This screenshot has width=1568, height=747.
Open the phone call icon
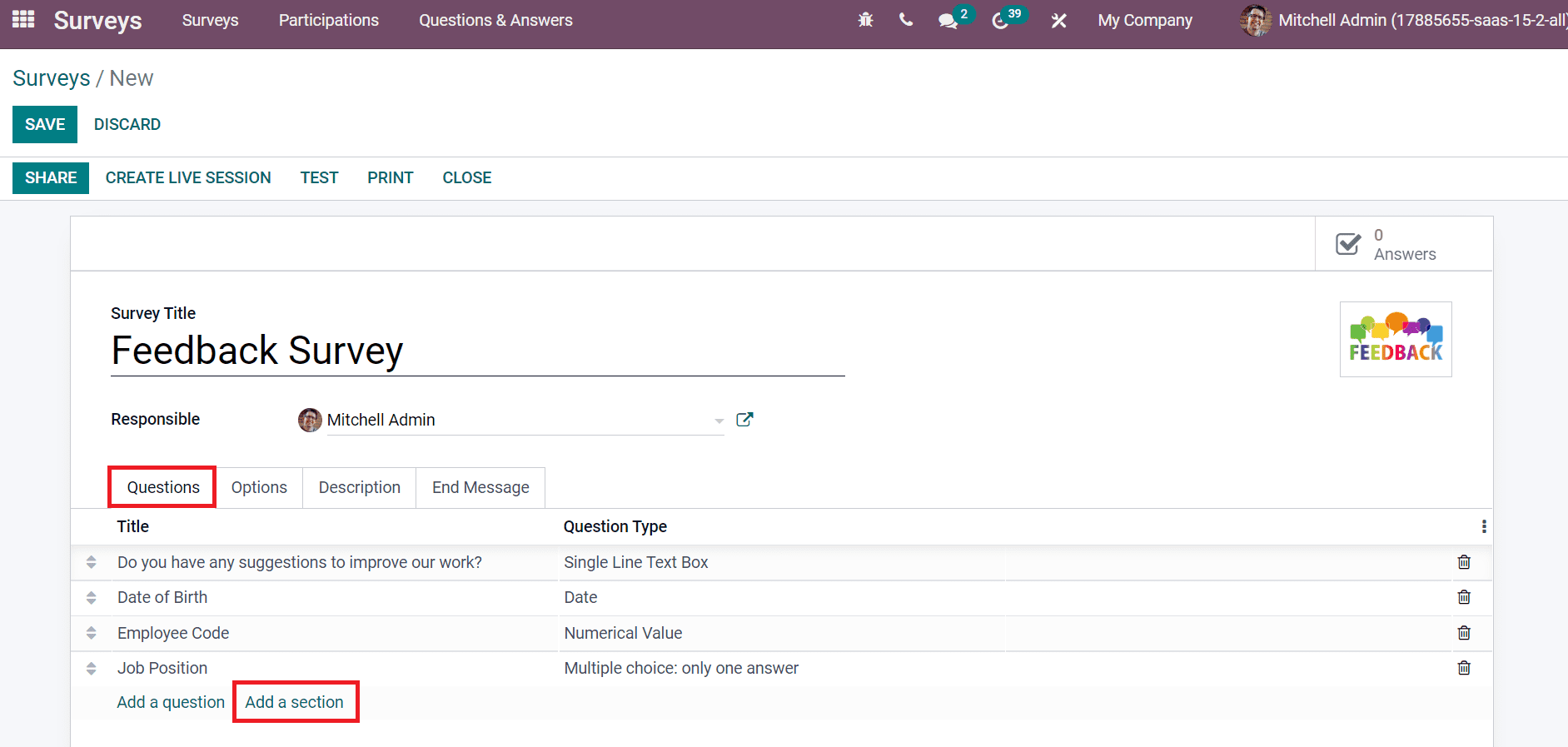pyautogui.click(x=906, y=20)
